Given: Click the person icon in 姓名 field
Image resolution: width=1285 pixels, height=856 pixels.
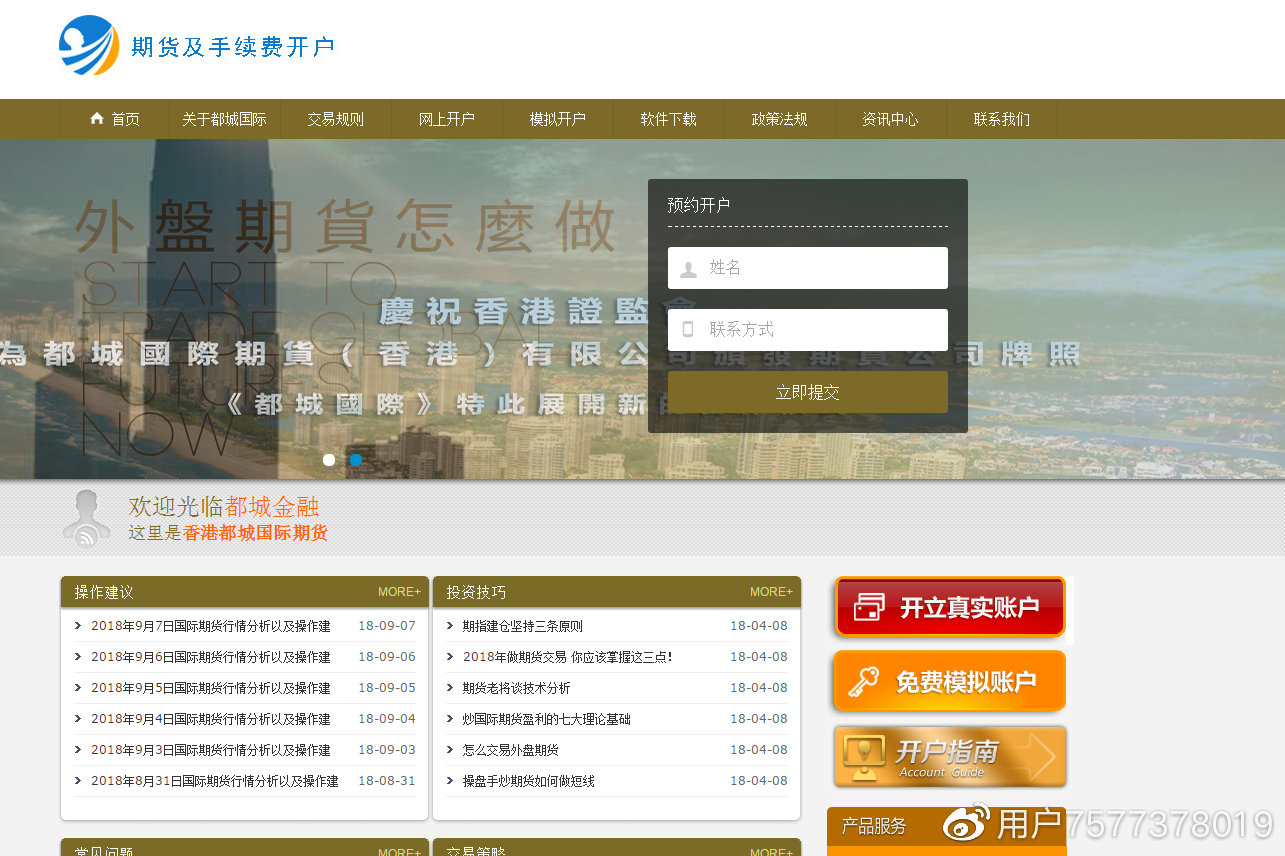Looking at the screenshot, I should point(688,269).
